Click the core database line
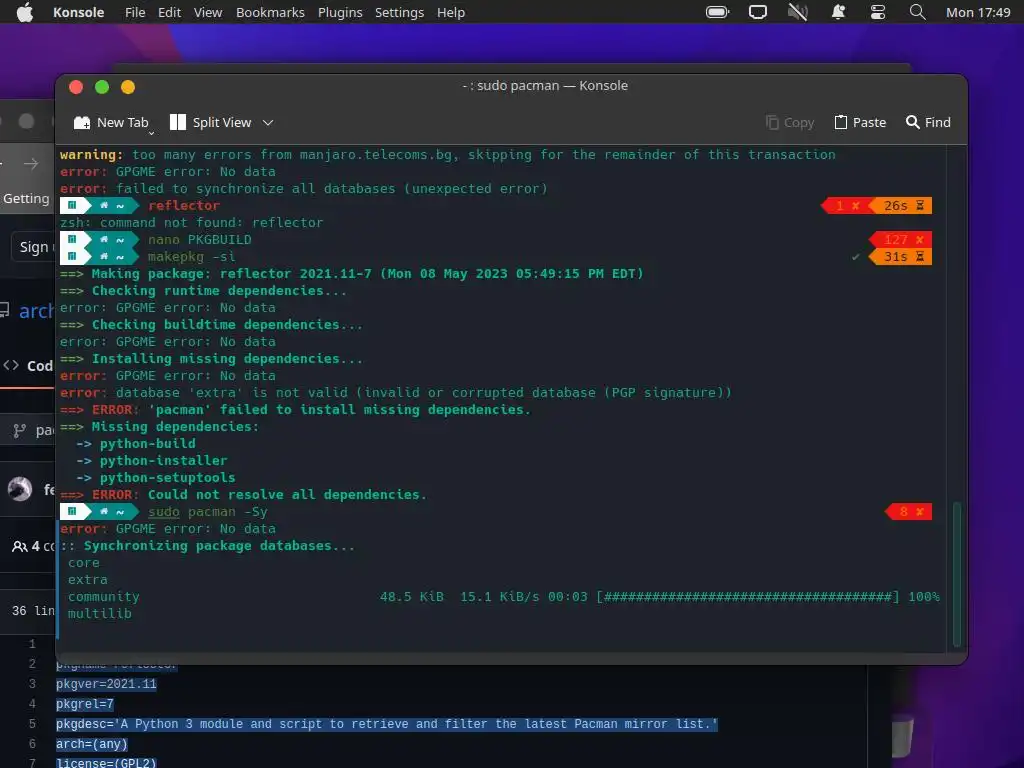This screenshot has width=1024, height=768. tap(84, 562)
